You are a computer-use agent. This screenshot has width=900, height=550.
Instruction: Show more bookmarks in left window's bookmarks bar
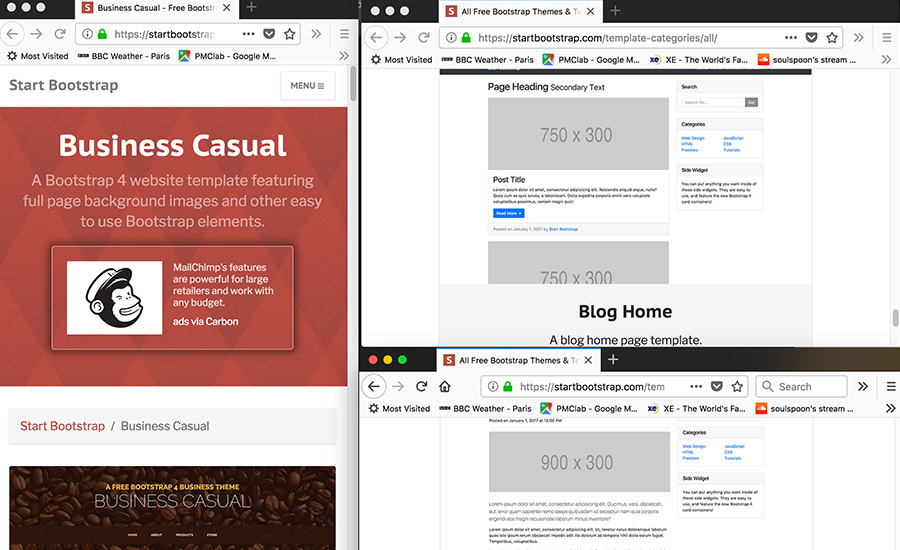344,56
